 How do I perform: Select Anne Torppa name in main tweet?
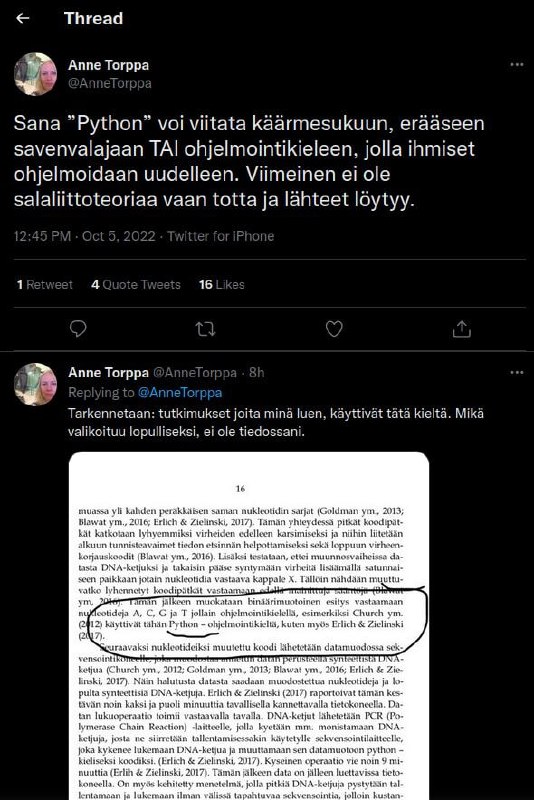pos(109,65)
